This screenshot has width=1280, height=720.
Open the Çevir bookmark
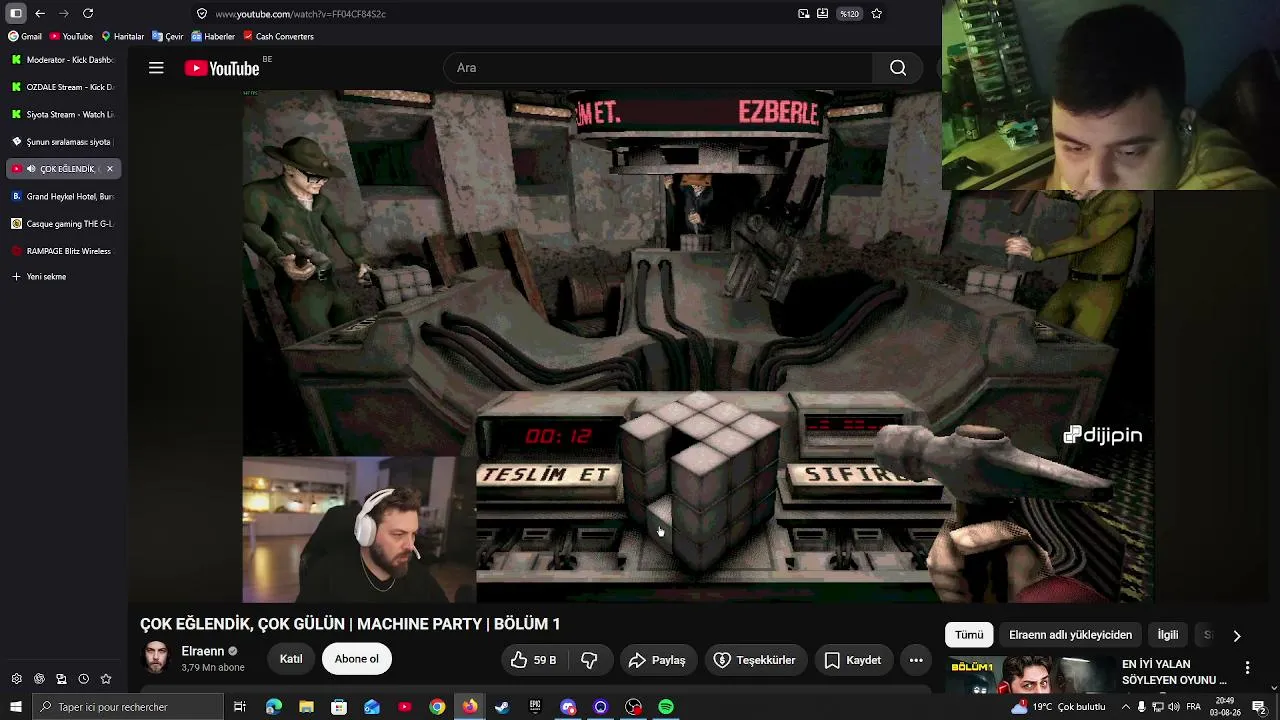click(168, 37)
